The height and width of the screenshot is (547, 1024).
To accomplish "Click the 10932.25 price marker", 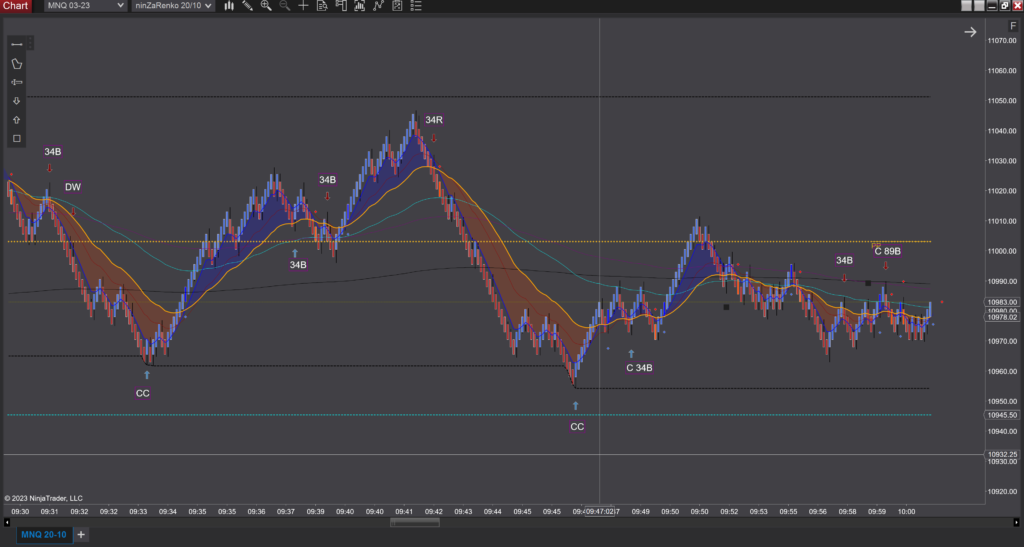I will pyautogui.click(x=1003, y=454).
